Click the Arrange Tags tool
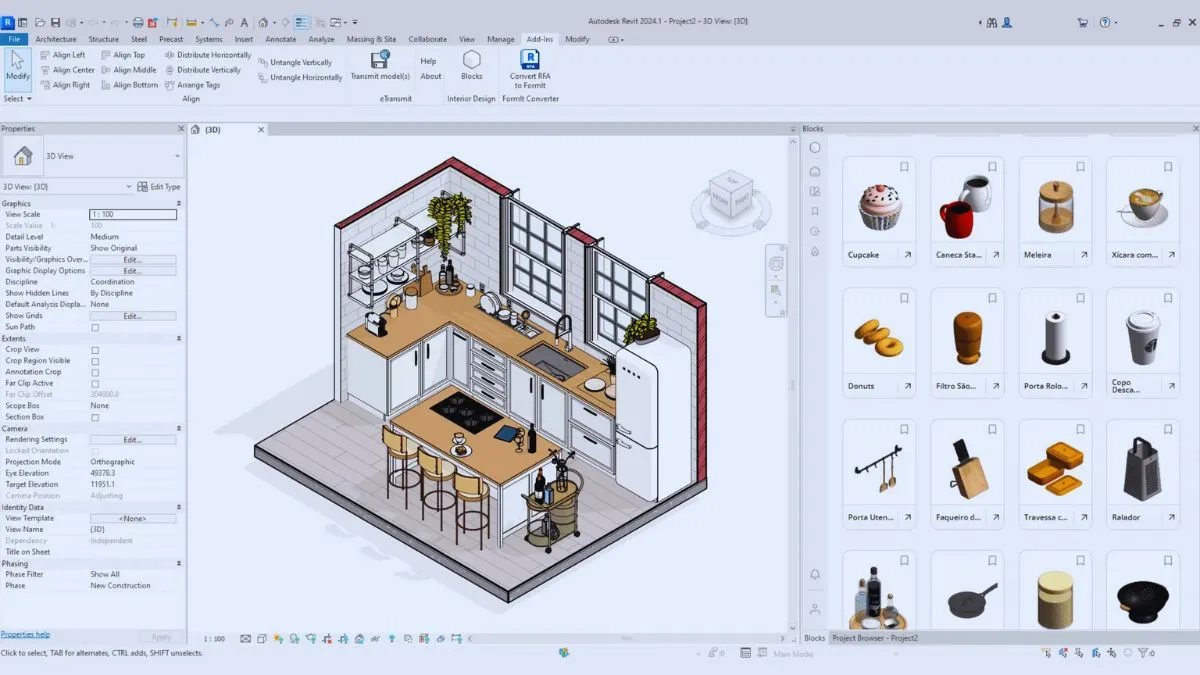The image size is (1200, 675). click(191, 85)
